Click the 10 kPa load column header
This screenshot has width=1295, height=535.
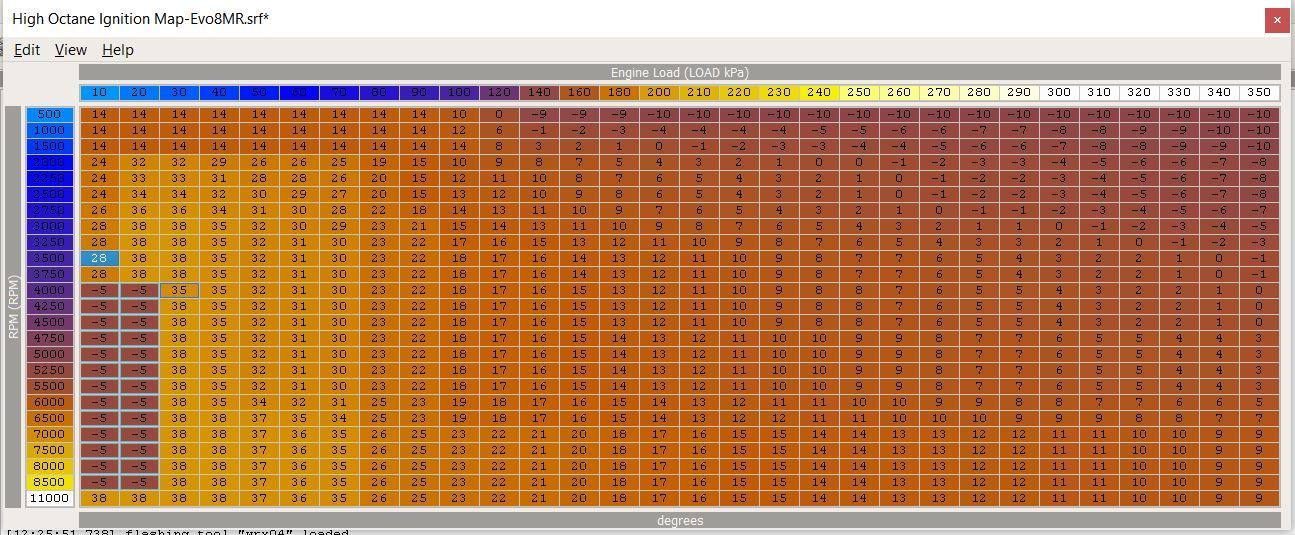(x=99, y=93)
